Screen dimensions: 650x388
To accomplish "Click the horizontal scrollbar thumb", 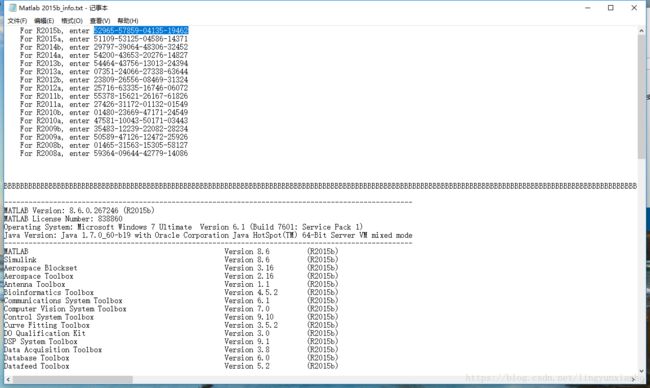I will [73, 379].
